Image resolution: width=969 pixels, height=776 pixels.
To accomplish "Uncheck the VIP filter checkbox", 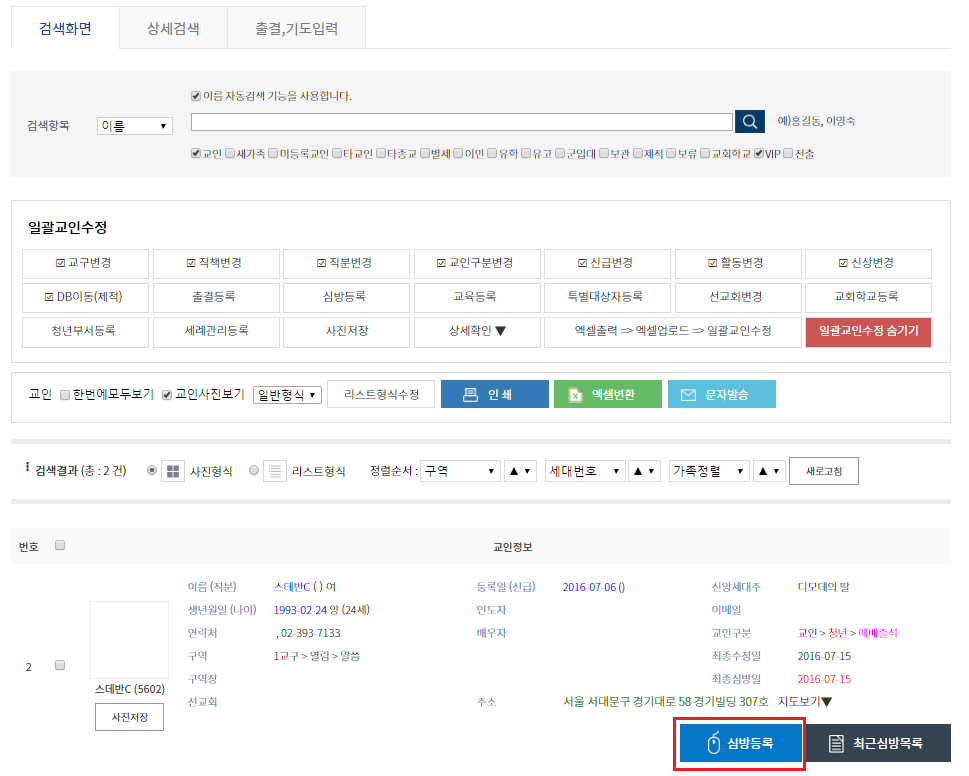I will [759, 154].
